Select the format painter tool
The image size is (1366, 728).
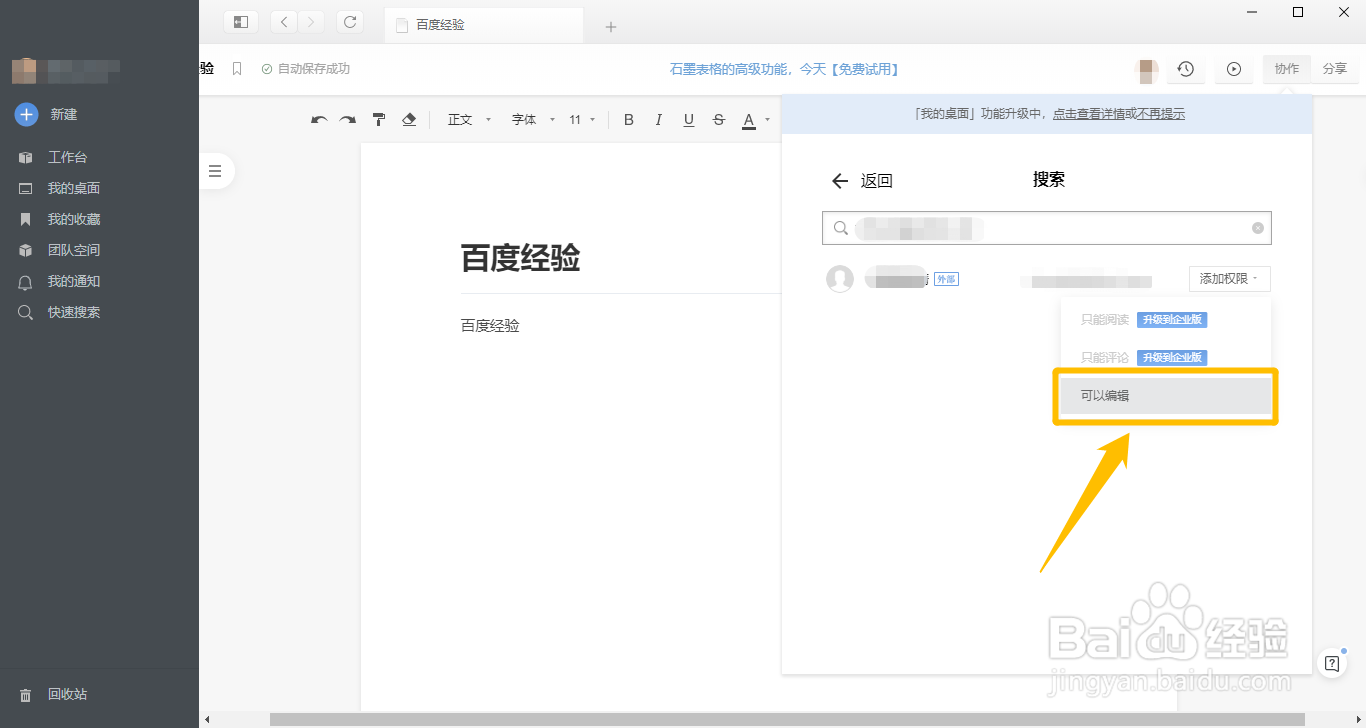tap(379, 120)
